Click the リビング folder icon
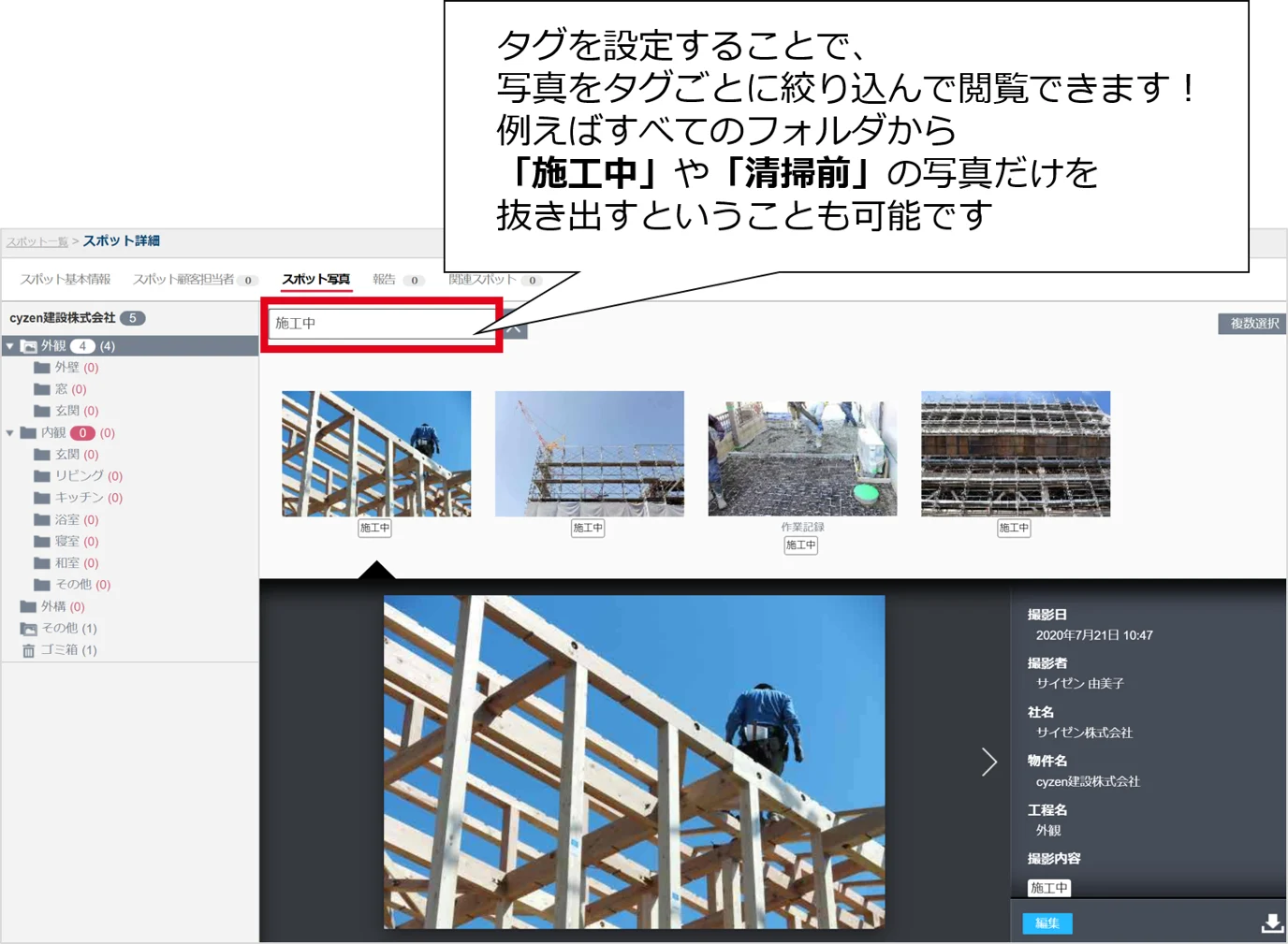1288x944 pixels. [x=42, y=476]
